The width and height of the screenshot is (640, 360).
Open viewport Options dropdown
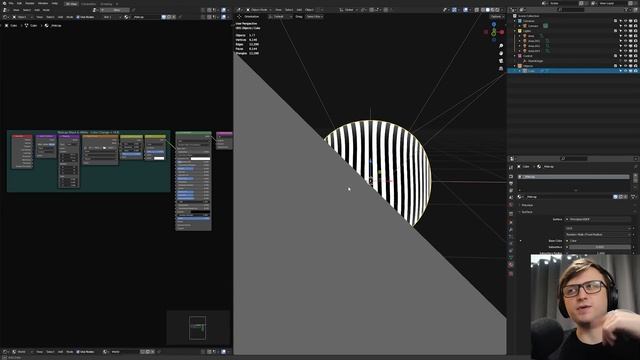(x=497, y=17)
